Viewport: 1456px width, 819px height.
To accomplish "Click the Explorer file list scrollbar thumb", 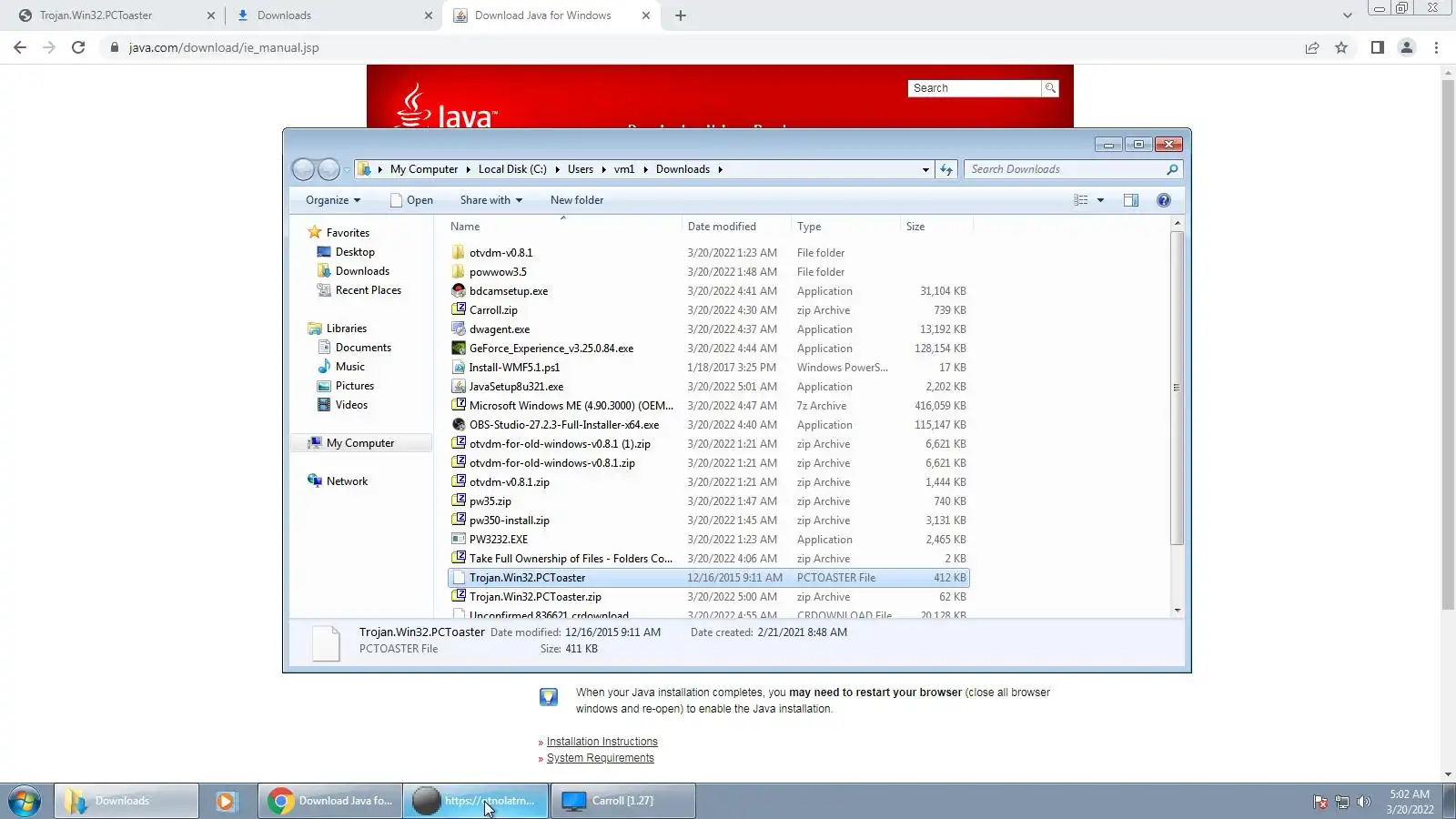I will pyautogui.click(x=1177, y=388).
